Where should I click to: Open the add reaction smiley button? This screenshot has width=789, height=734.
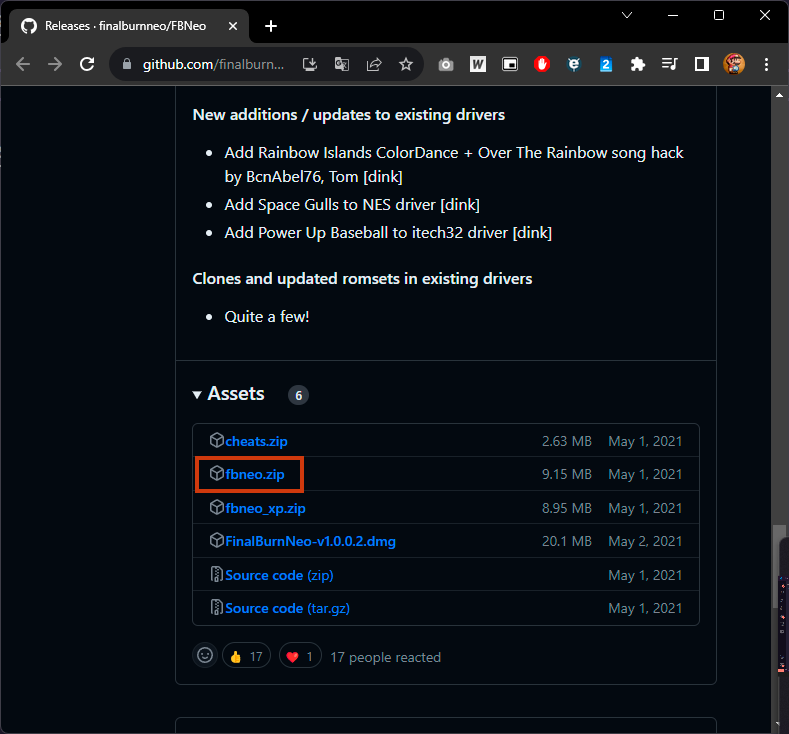click(205, 656)
